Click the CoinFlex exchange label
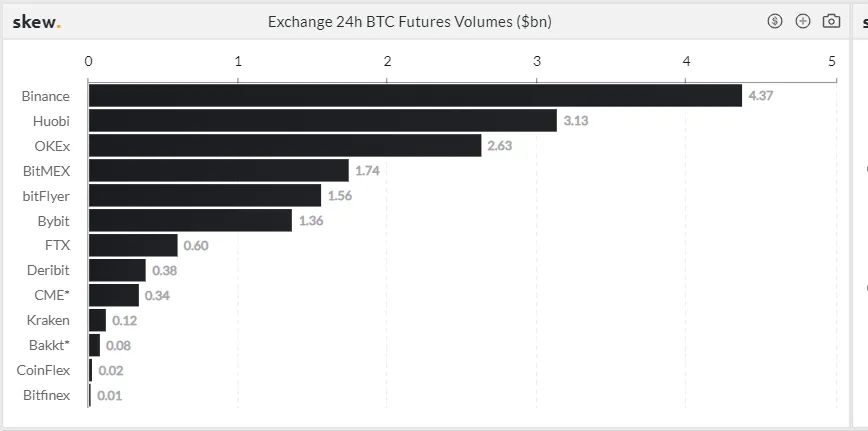 point(44,370)
